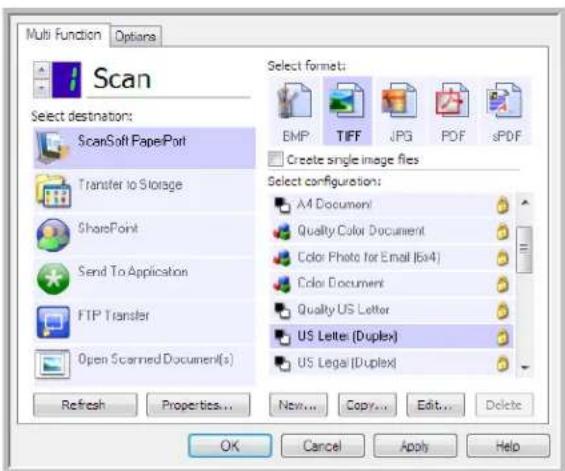Click the Send To Application green icon
The image size is (565, 471).
coord(53,279)
